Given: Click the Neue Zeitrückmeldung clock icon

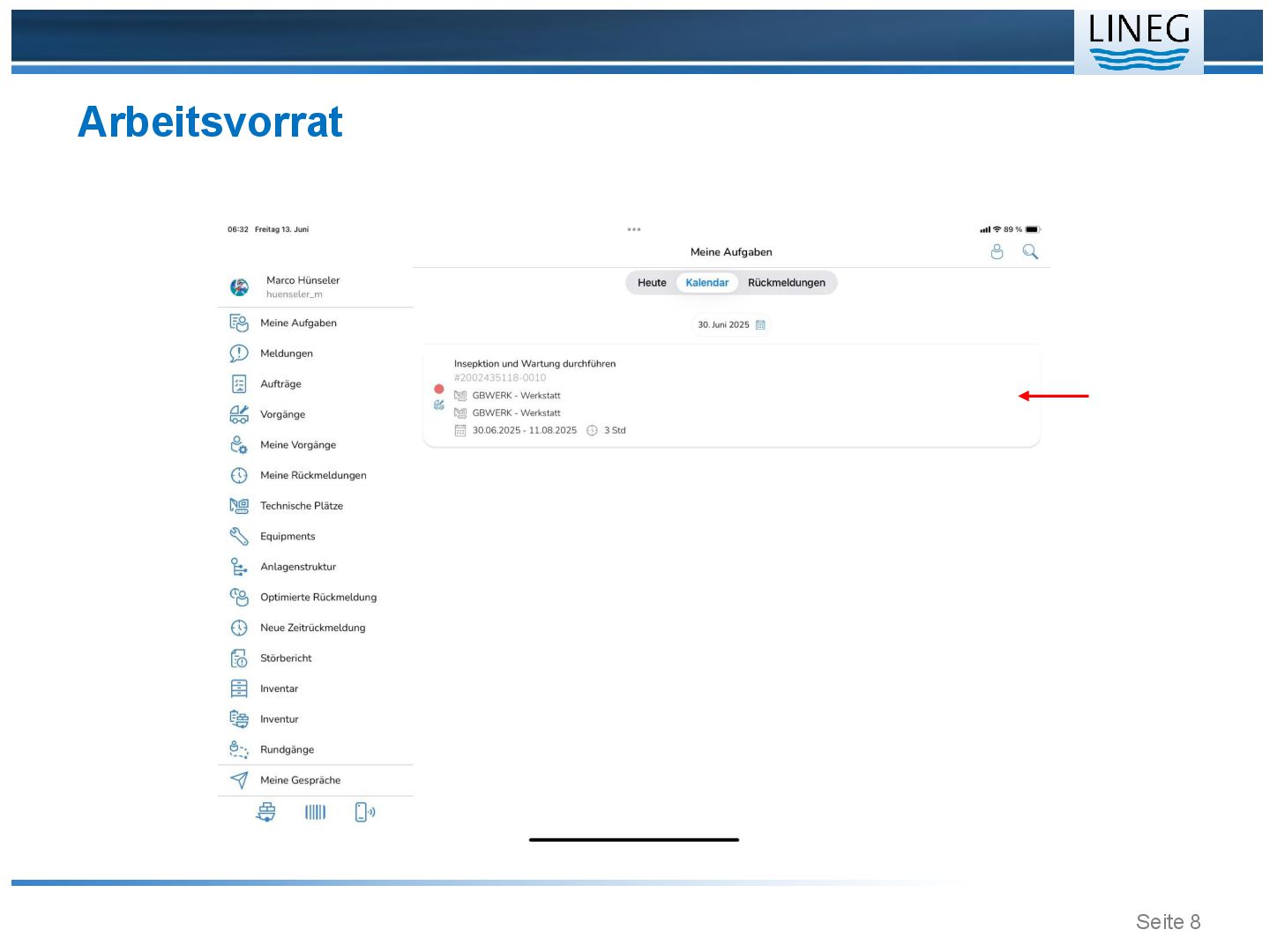Looking at the screenshot, I should (239, 628).
